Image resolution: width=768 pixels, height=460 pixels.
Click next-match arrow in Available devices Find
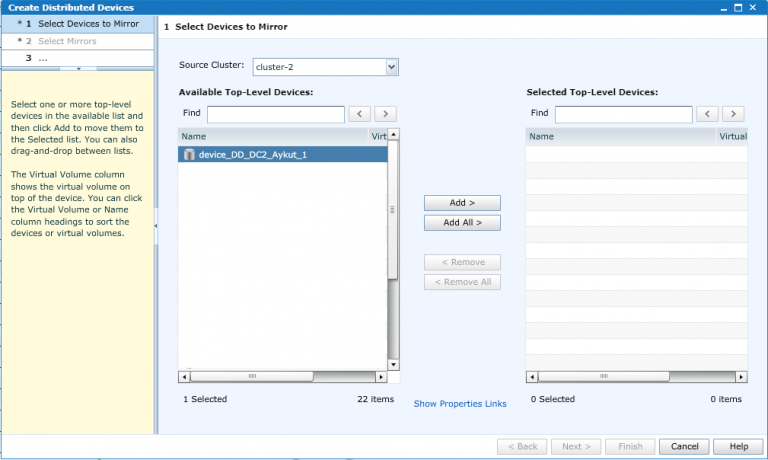[385, 114]
